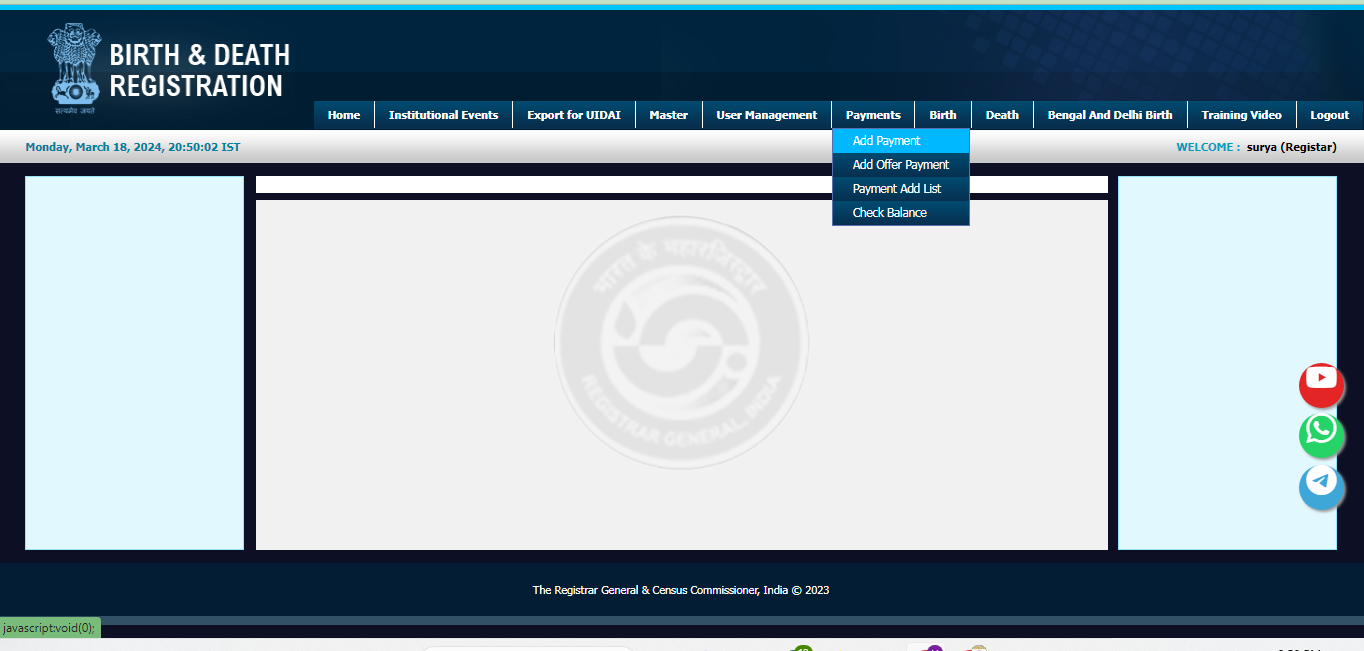1364x651 pixels.
Task: Open the Payments menu
Action: pos(872,114)
